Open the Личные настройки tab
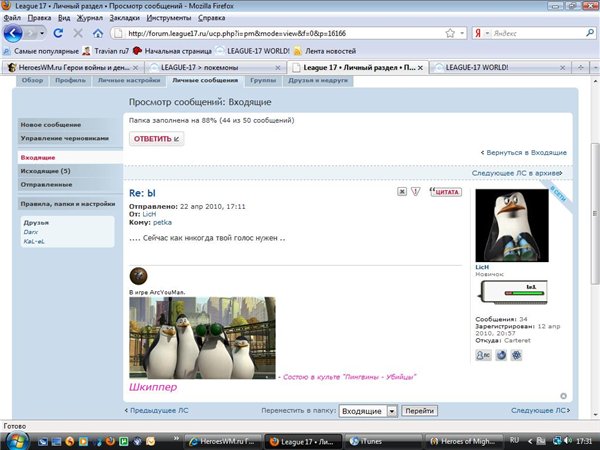 click(x=129, y=80)
